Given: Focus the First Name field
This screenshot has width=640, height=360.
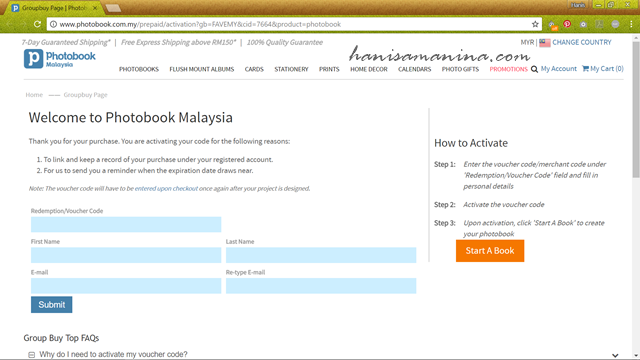Looking at the screenshot, I should (x=126, y=255).
